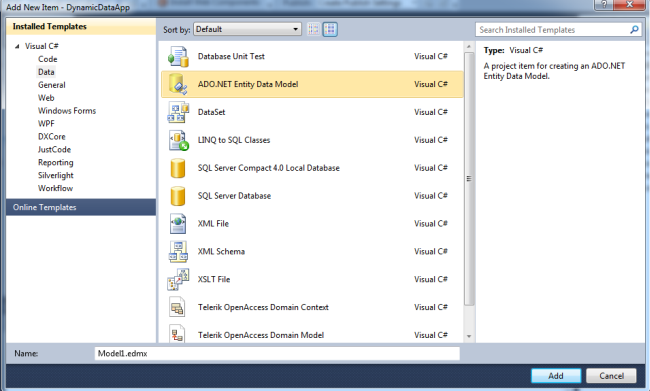
Task: Select the Silverlight category
Action: tap(56, 175)
